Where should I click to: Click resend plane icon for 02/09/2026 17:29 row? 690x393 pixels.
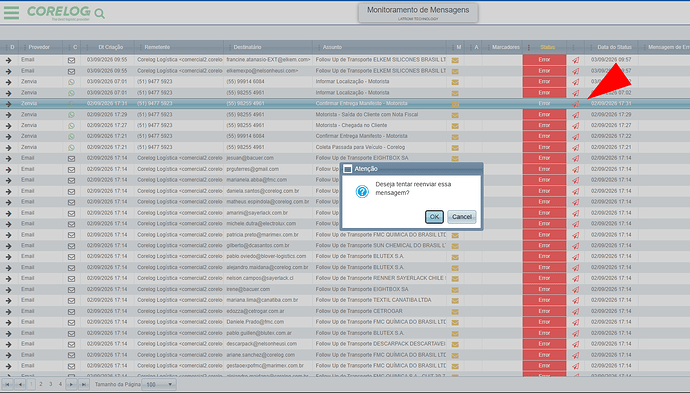(x=576, y=114)
